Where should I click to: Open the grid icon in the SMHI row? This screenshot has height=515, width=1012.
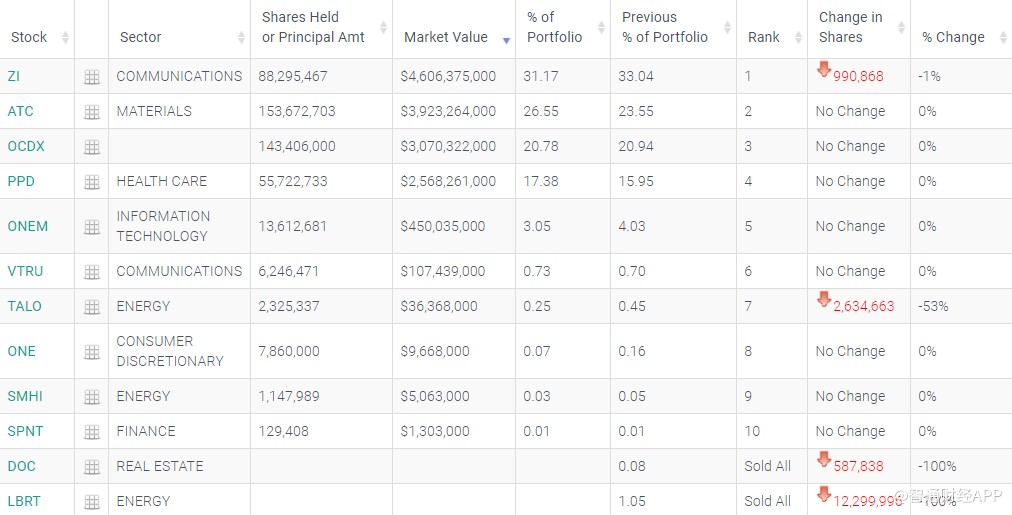[92, 397]
